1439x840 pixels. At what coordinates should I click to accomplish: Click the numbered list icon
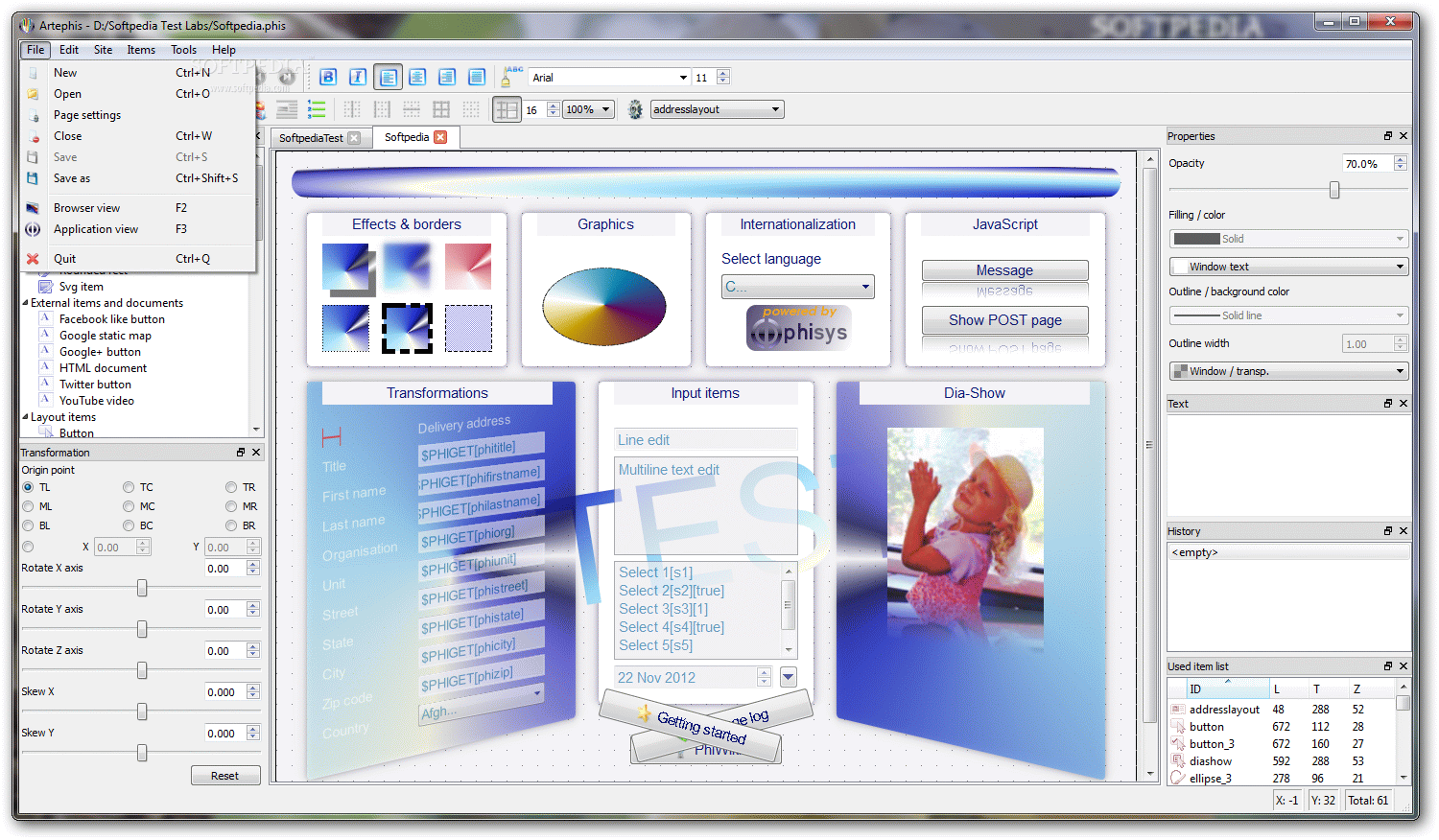click(317, 109)
